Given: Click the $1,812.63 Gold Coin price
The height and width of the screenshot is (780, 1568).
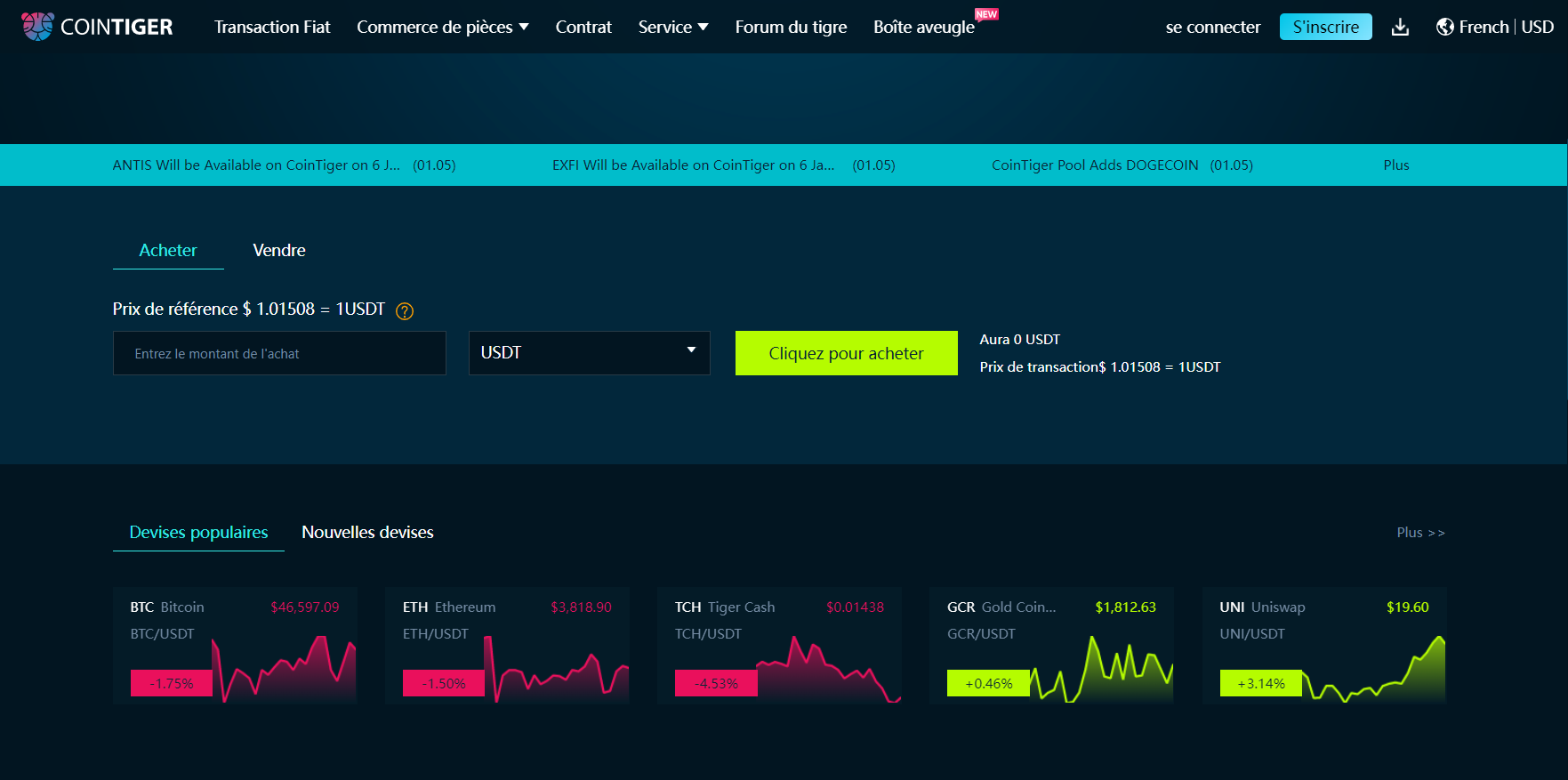Looking at the screenshot, I should tap(1125, 607).
